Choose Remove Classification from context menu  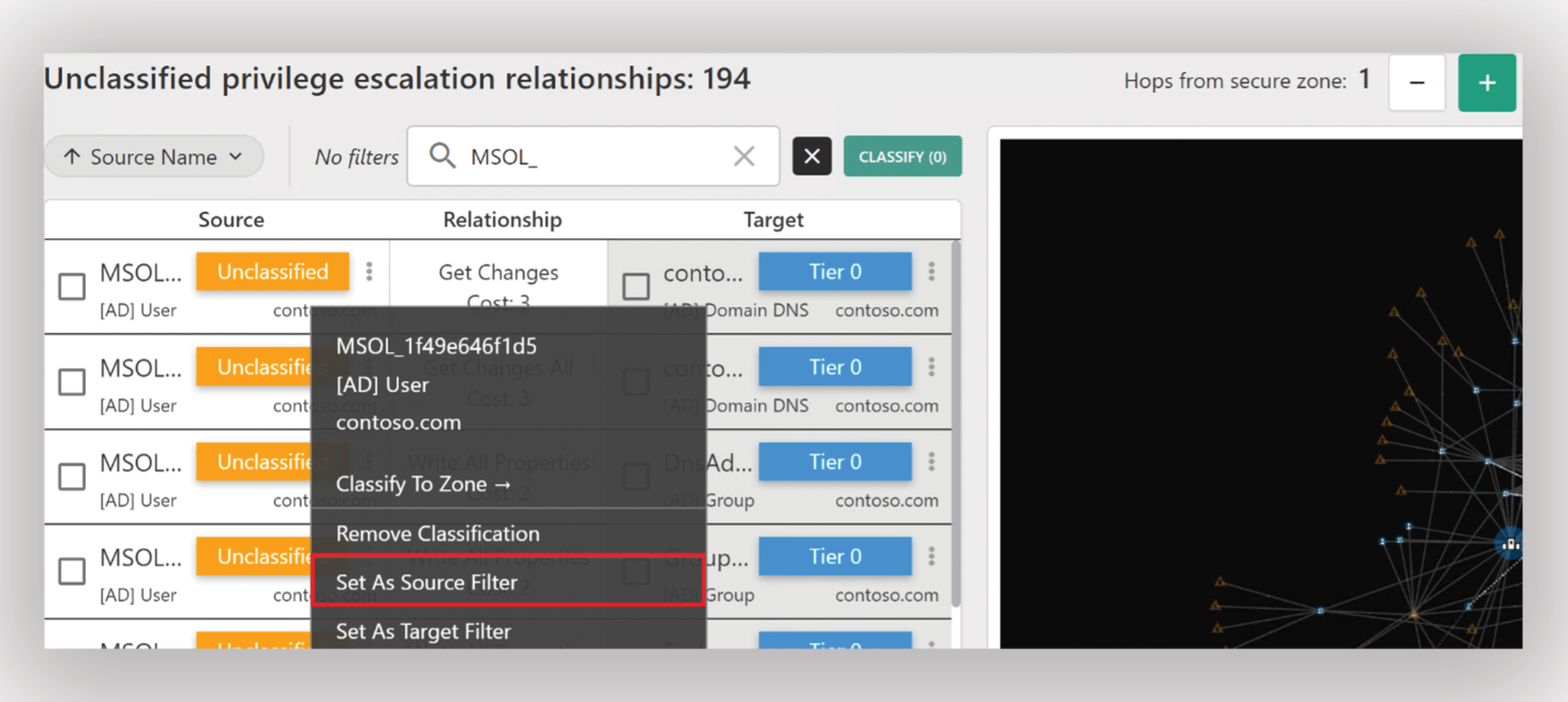point(438,534)
